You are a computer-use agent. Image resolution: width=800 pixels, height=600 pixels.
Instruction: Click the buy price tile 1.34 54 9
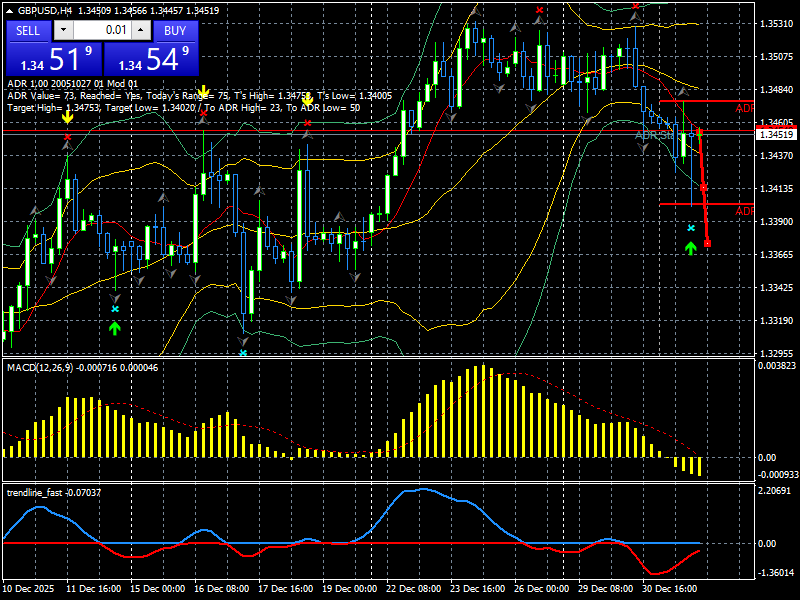pyautogui.click(x=151, y=59)
